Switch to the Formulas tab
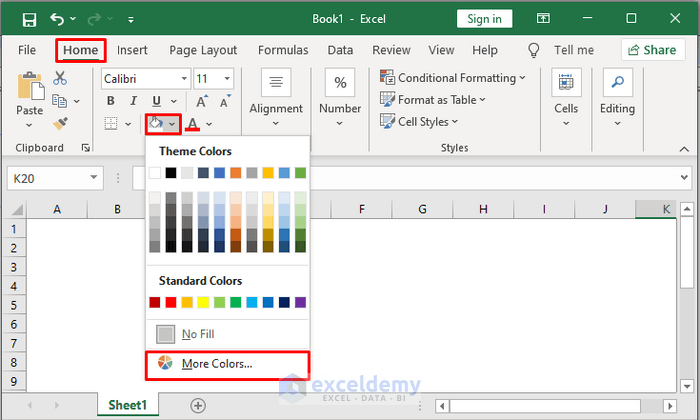 (283, 50)
